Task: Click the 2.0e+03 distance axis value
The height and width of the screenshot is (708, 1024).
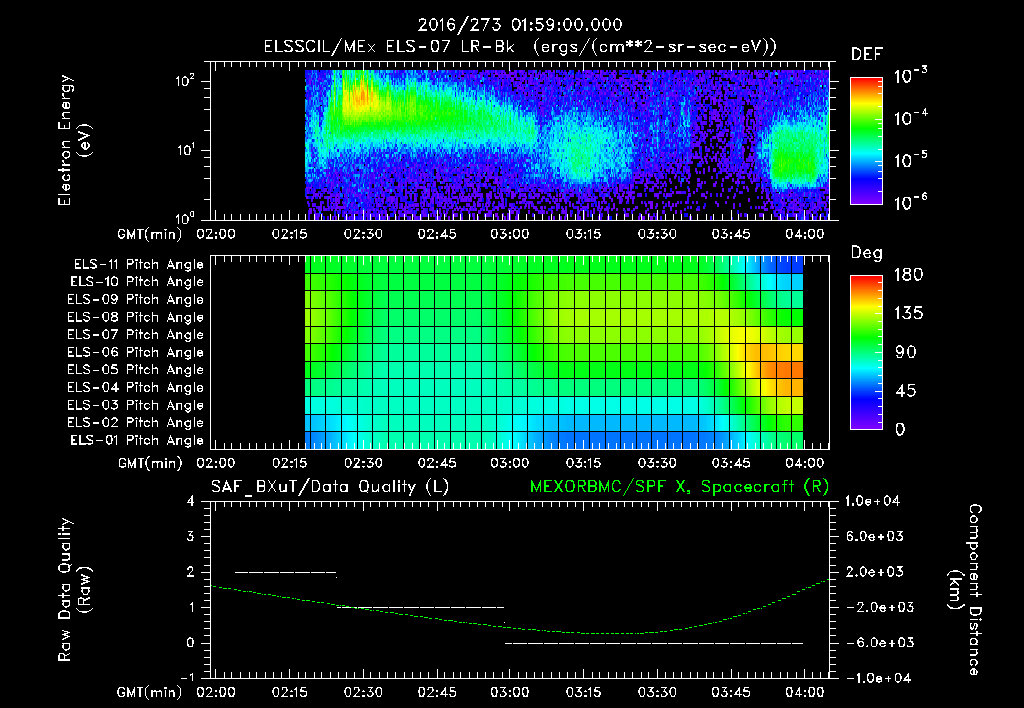Action: tap(875, 572)
